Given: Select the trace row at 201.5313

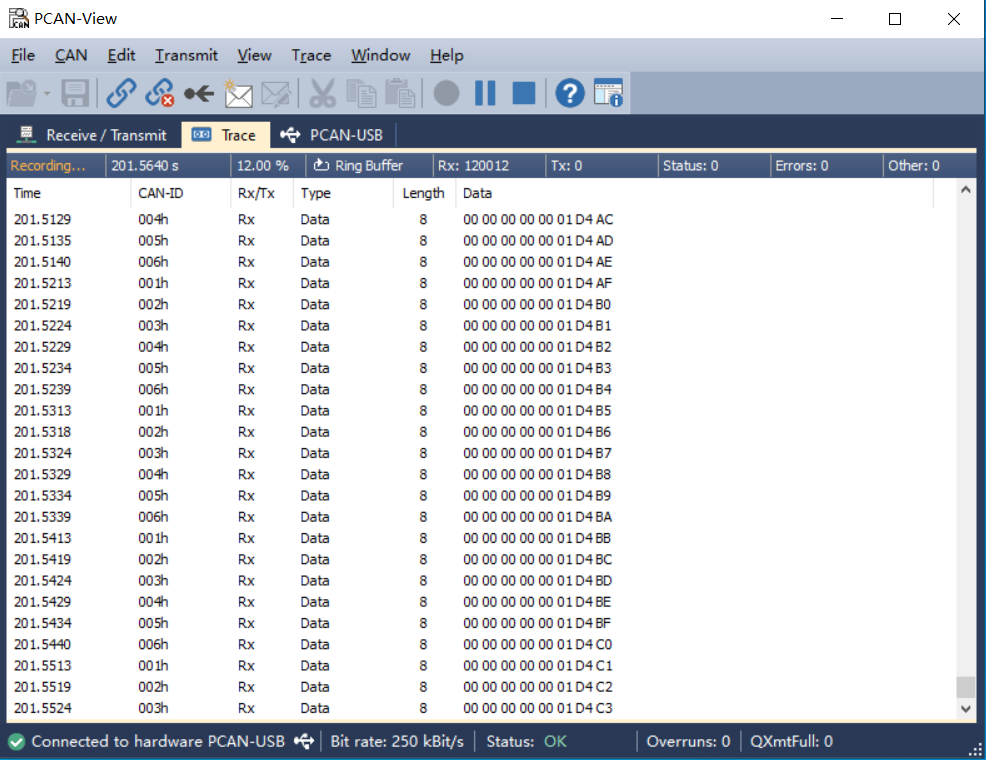Looking at the screenshot, I should point(481,410).
